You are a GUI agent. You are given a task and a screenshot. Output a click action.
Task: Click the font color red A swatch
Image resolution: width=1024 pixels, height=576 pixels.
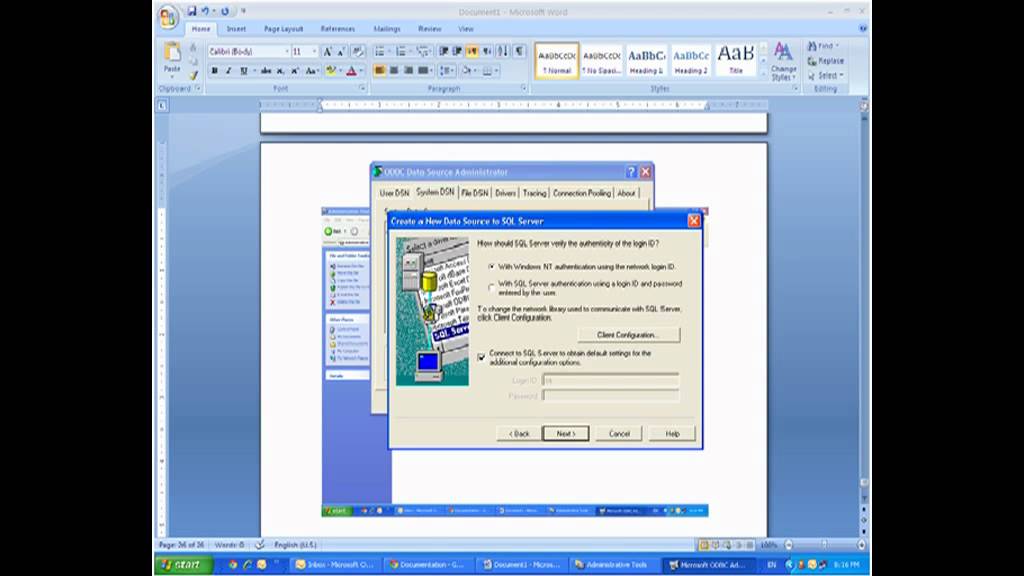point(351,71)
